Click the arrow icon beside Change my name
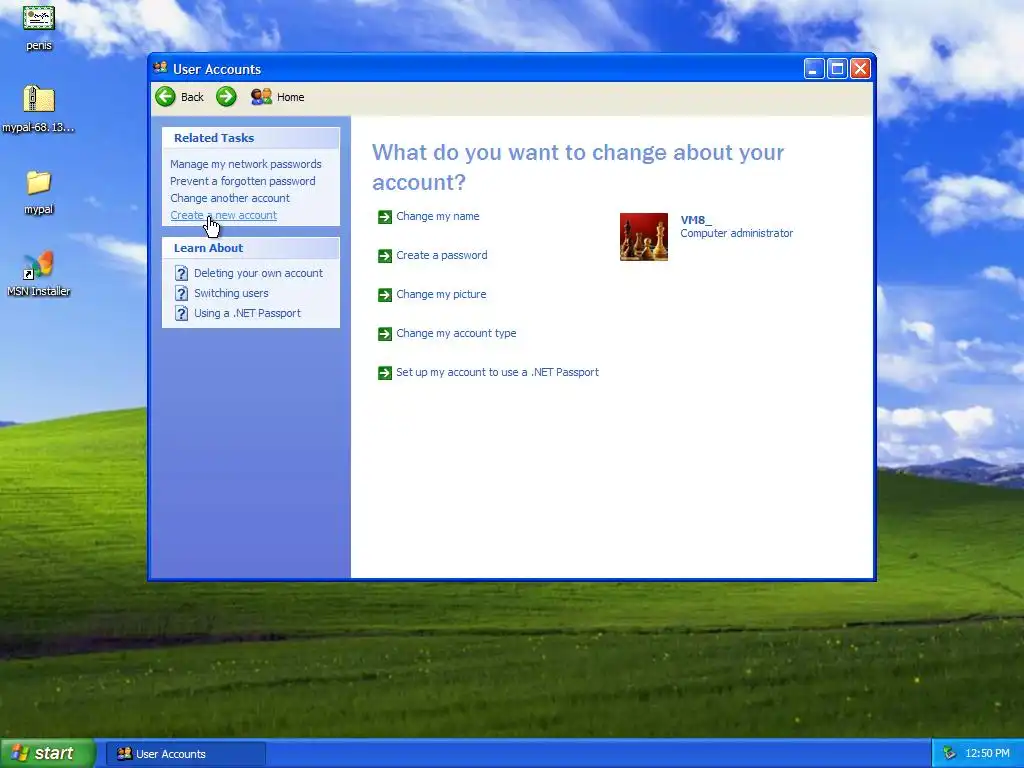Viewport: 1024px width, 768px height. 385,217
